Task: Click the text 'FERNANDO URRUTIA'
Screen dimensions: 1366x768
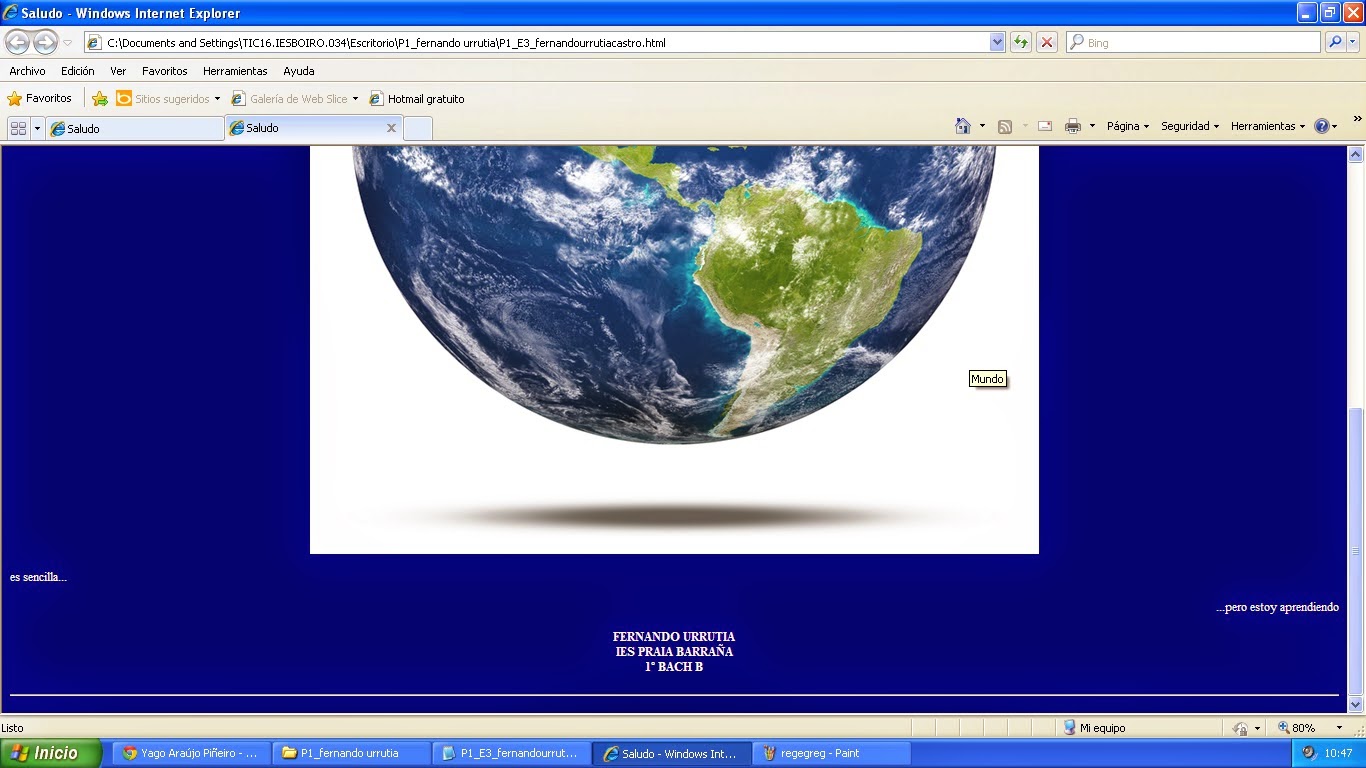Action: (x=674, y=637)
